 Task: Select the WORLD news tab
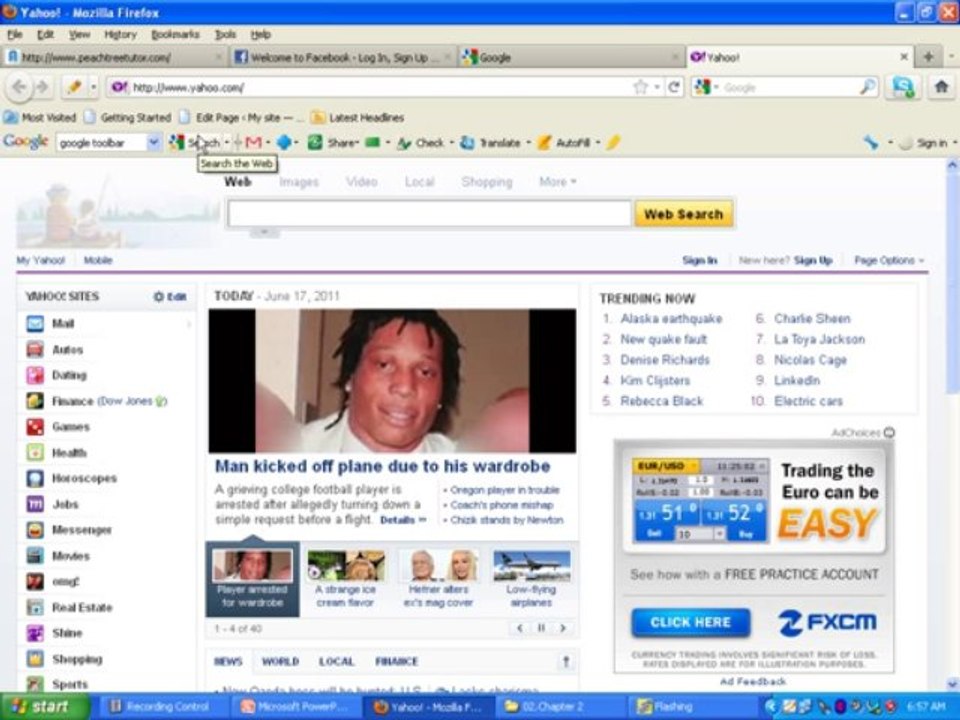pos(280,661)
